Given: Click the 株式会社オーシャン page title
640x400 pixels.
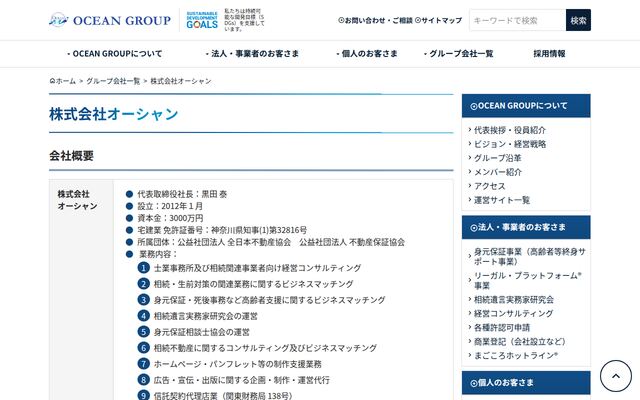Looking at the screenshot, I should [x=113, y=114].
